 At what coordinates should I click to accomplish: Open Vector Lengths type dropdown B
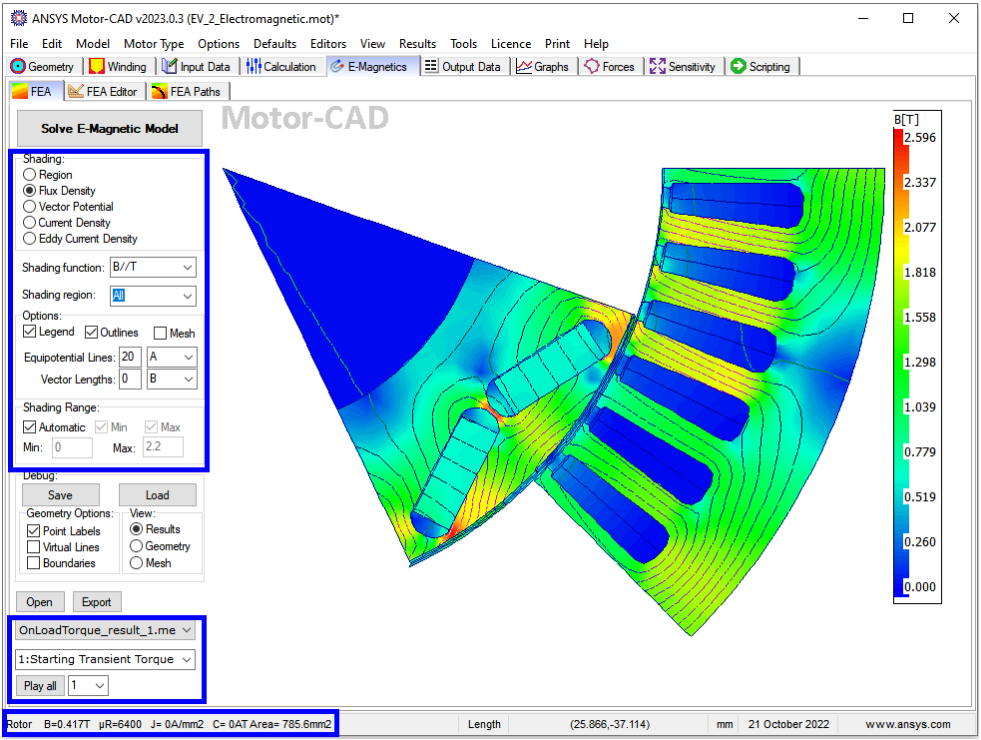coord(172,379)
